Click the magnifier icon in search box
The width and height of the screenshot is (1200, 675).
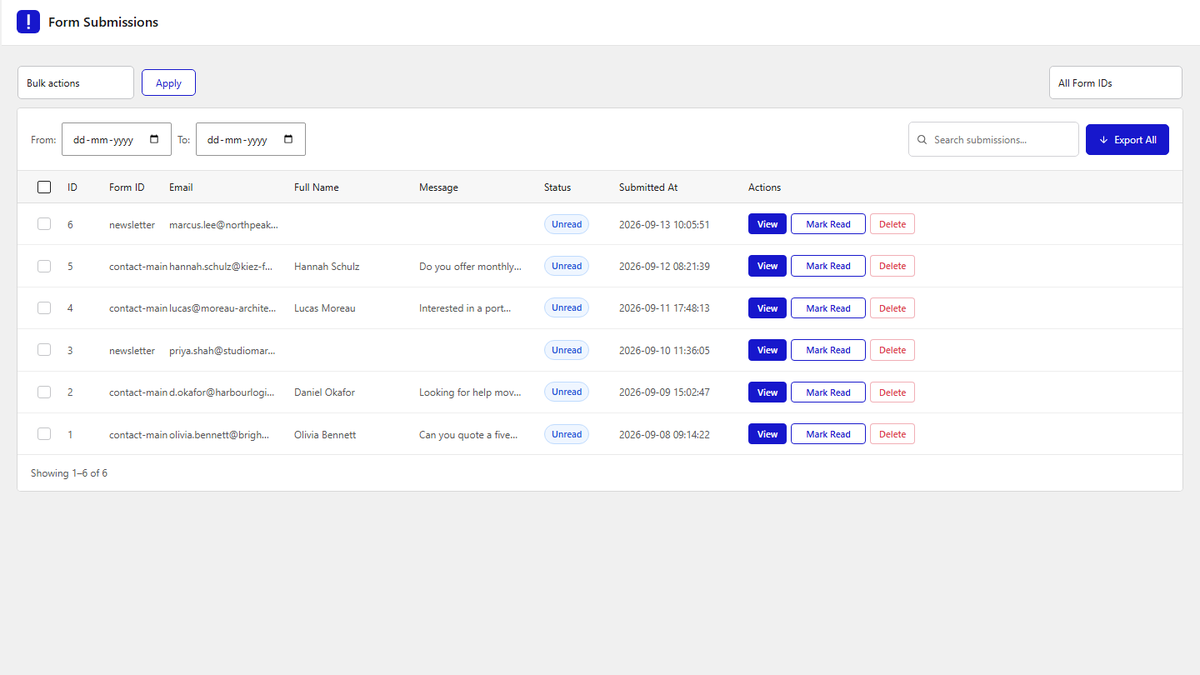[922, 140]
